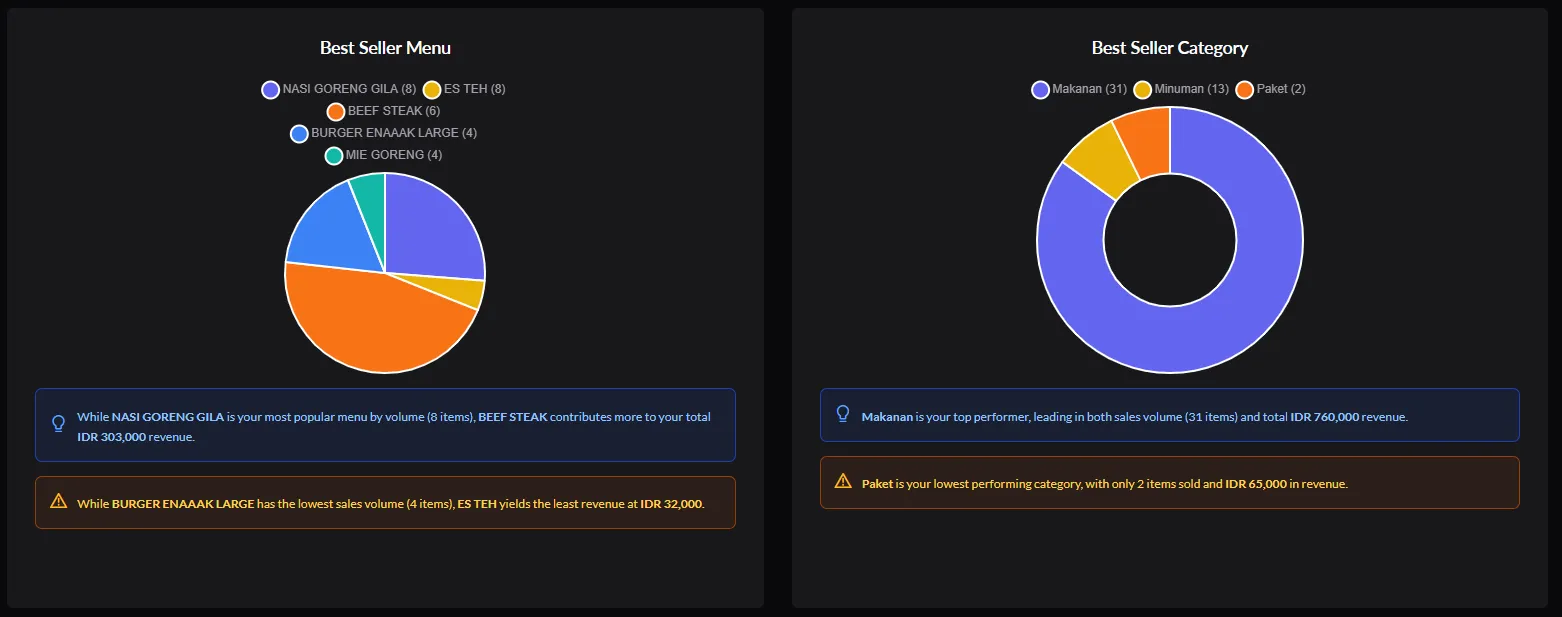Toggle Makanan legend swatch

[1040, 90]
